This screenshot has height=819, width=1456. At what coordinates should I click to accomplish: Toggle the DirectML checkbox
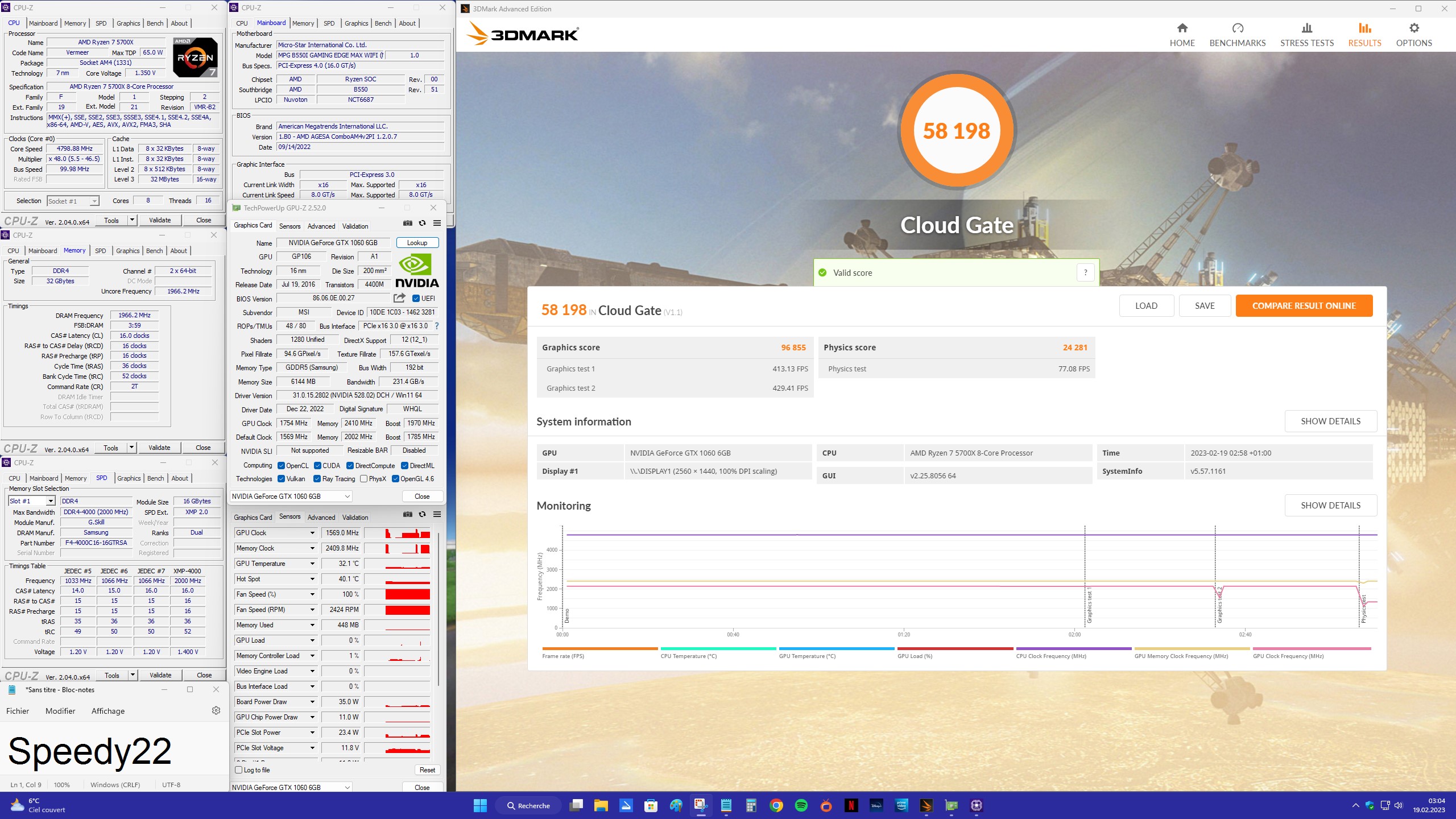pyautogui.click(x=404, y=465)
